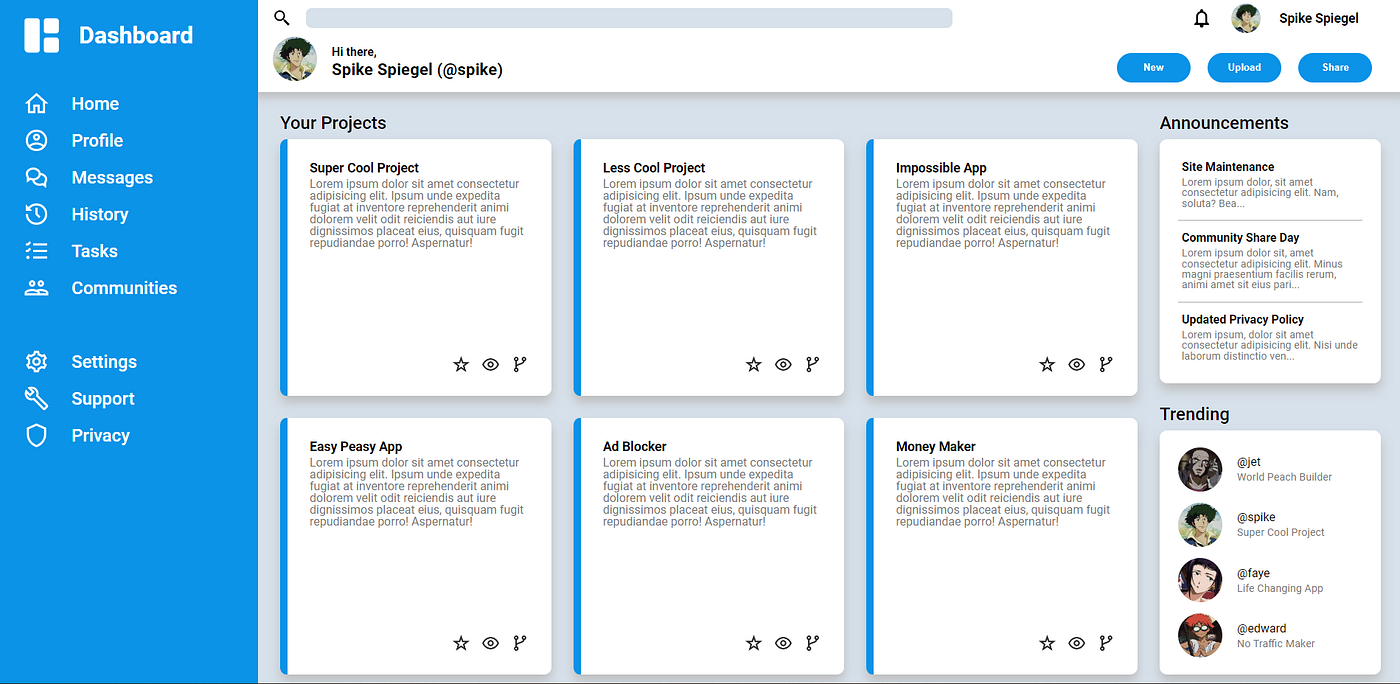The height and width of the screenshot is (684, 1400).
Task: Click the Communities icon
Action: [x=36, y=287]
